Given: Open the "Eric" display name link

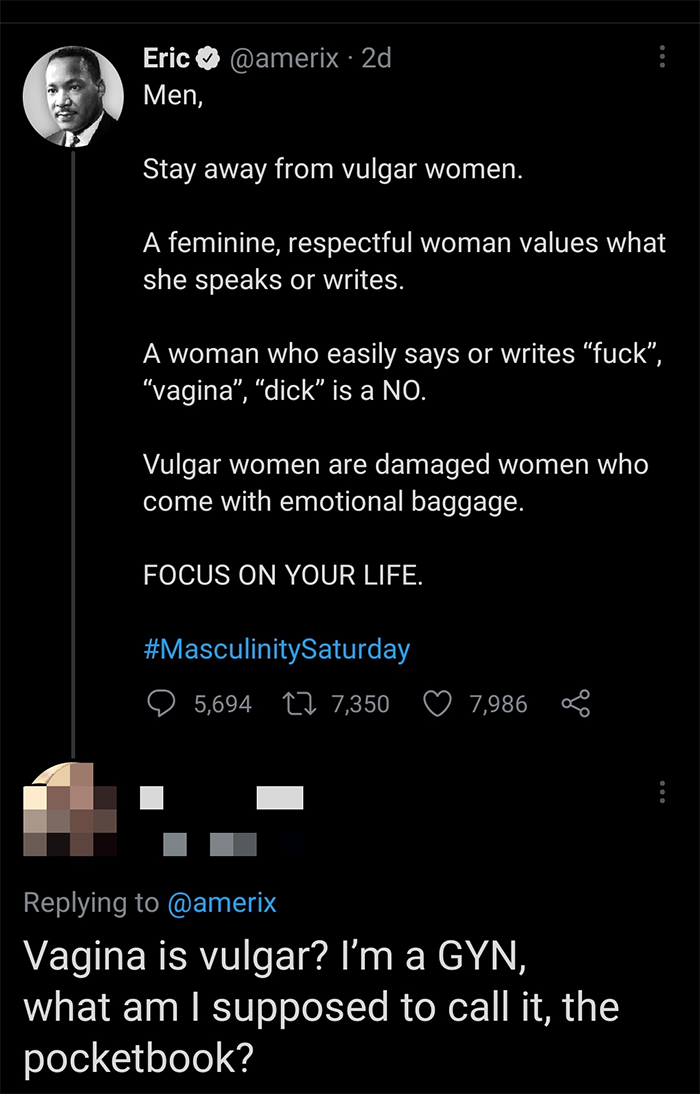Looking at the screenshot, I should click(x=166, y=59).
